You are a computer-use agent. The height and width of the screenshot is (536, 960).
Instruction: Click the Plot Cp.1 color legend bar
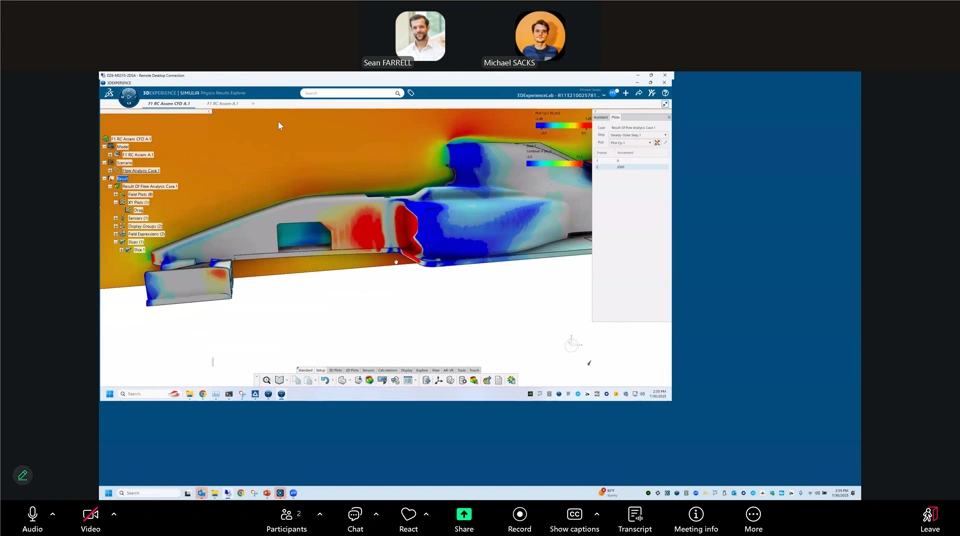point(563,126)
